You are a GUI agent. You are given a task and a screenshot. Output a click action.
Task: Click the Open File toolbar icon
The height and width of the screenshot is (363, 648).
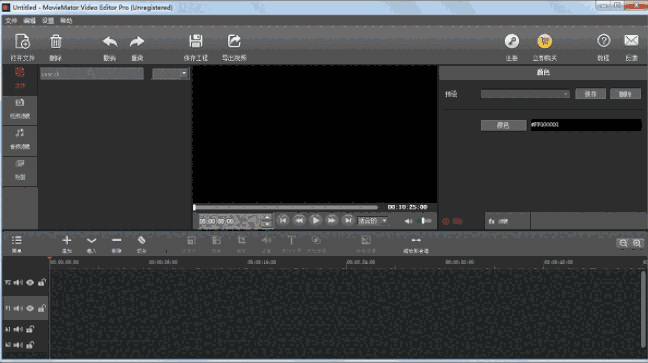click(22, 41)
